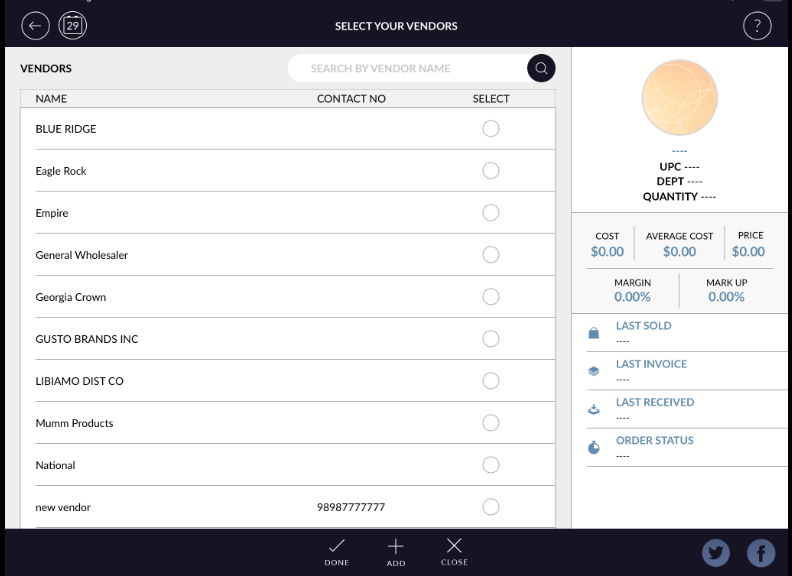
Task: Open the Facebook icon
Action: click(x=761, y=553)
